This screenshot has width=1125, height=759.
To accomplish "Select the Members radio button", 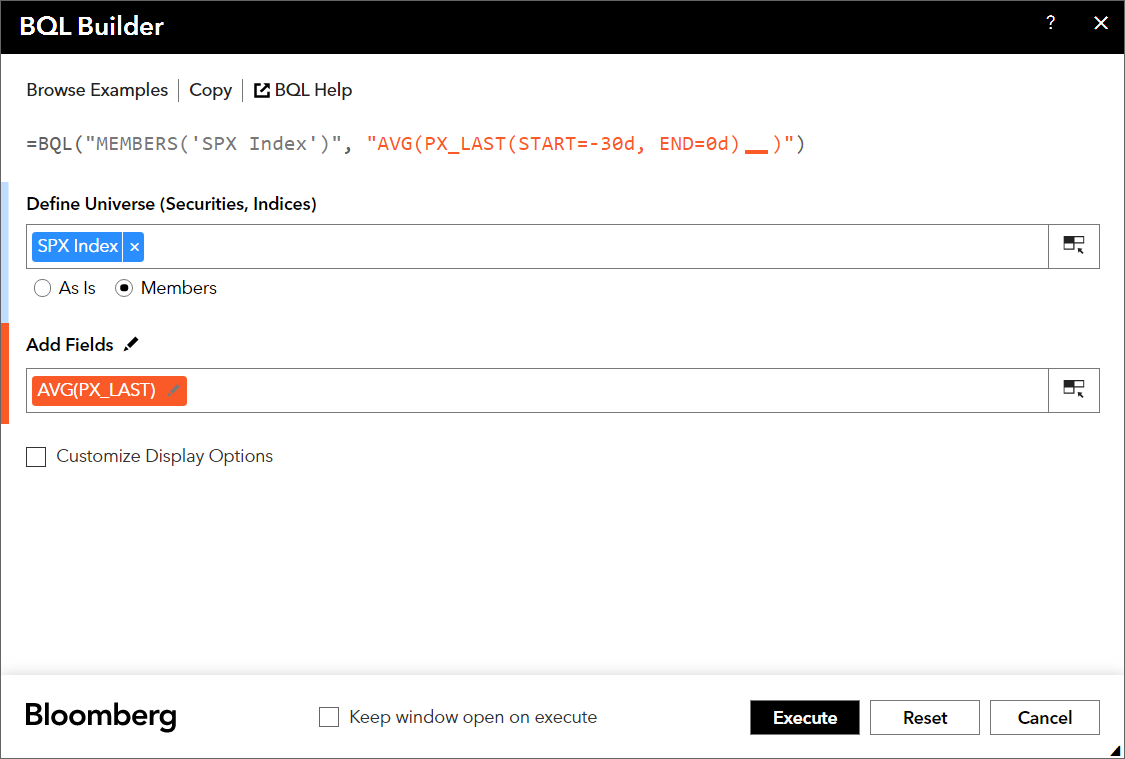I will pos(124,288).
